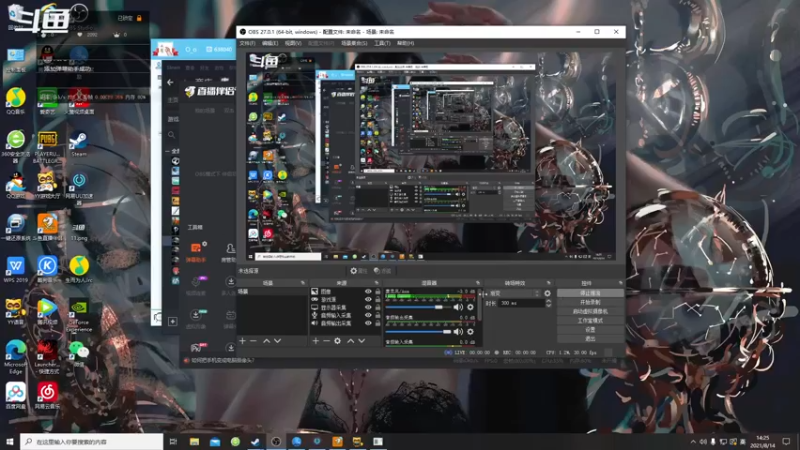Viewport: 800px width, 450px height.
Task: Open the scene transition type dropdown in OBS
Action: tap(514, 293)
